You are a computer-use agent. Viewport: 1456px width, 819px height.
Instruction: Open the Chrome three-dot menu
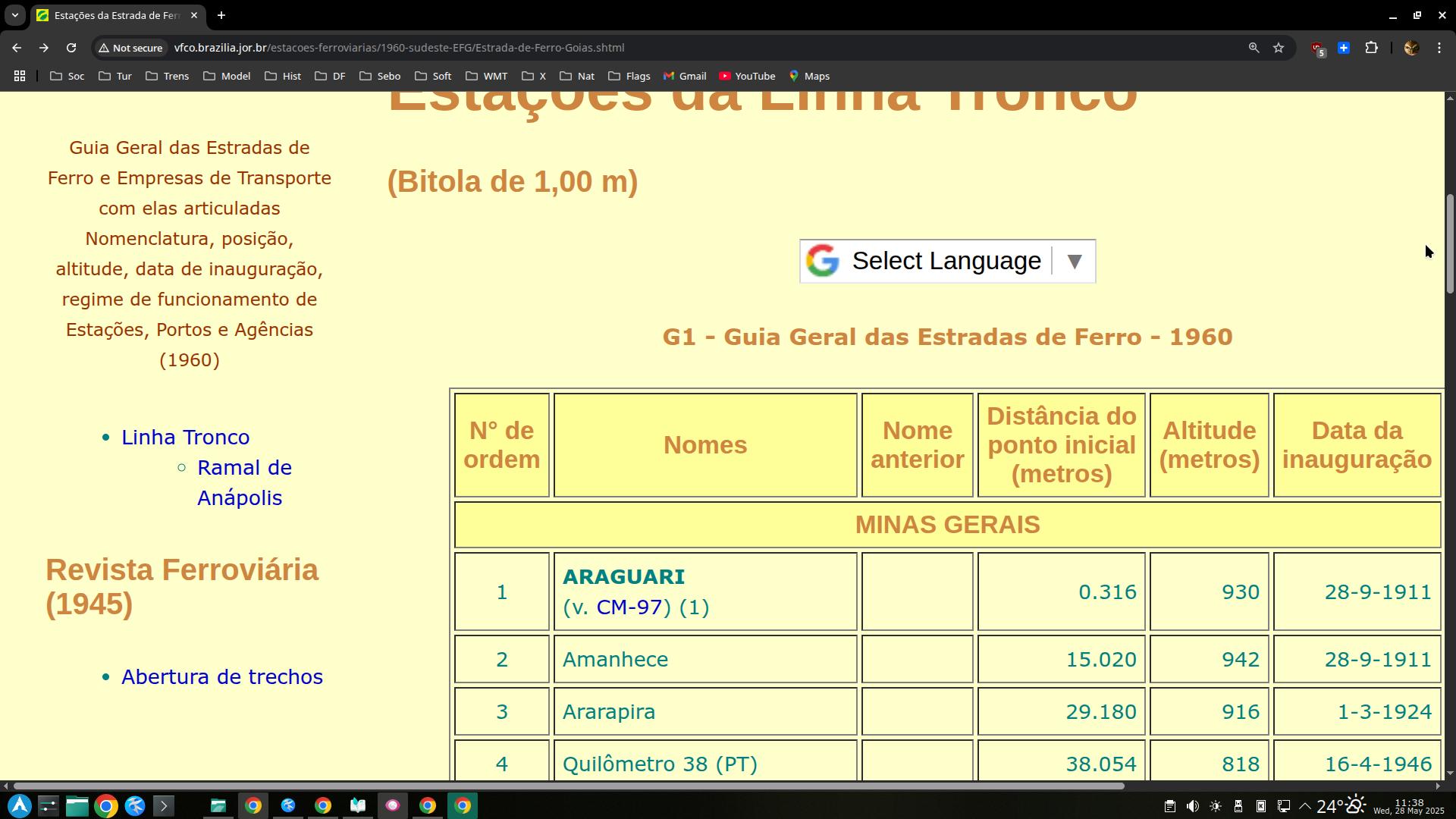pos(1439,48)
